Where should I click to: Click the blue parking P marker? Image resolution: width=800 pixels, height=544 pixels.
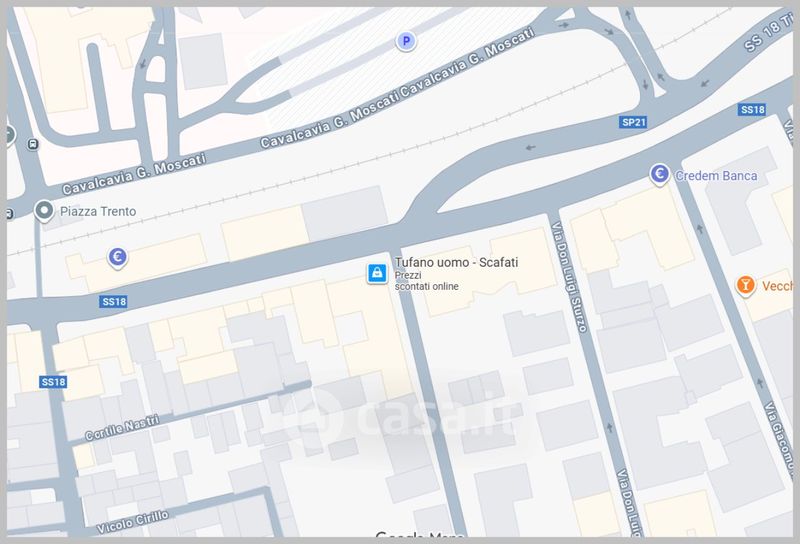click(x=405, y=41)
